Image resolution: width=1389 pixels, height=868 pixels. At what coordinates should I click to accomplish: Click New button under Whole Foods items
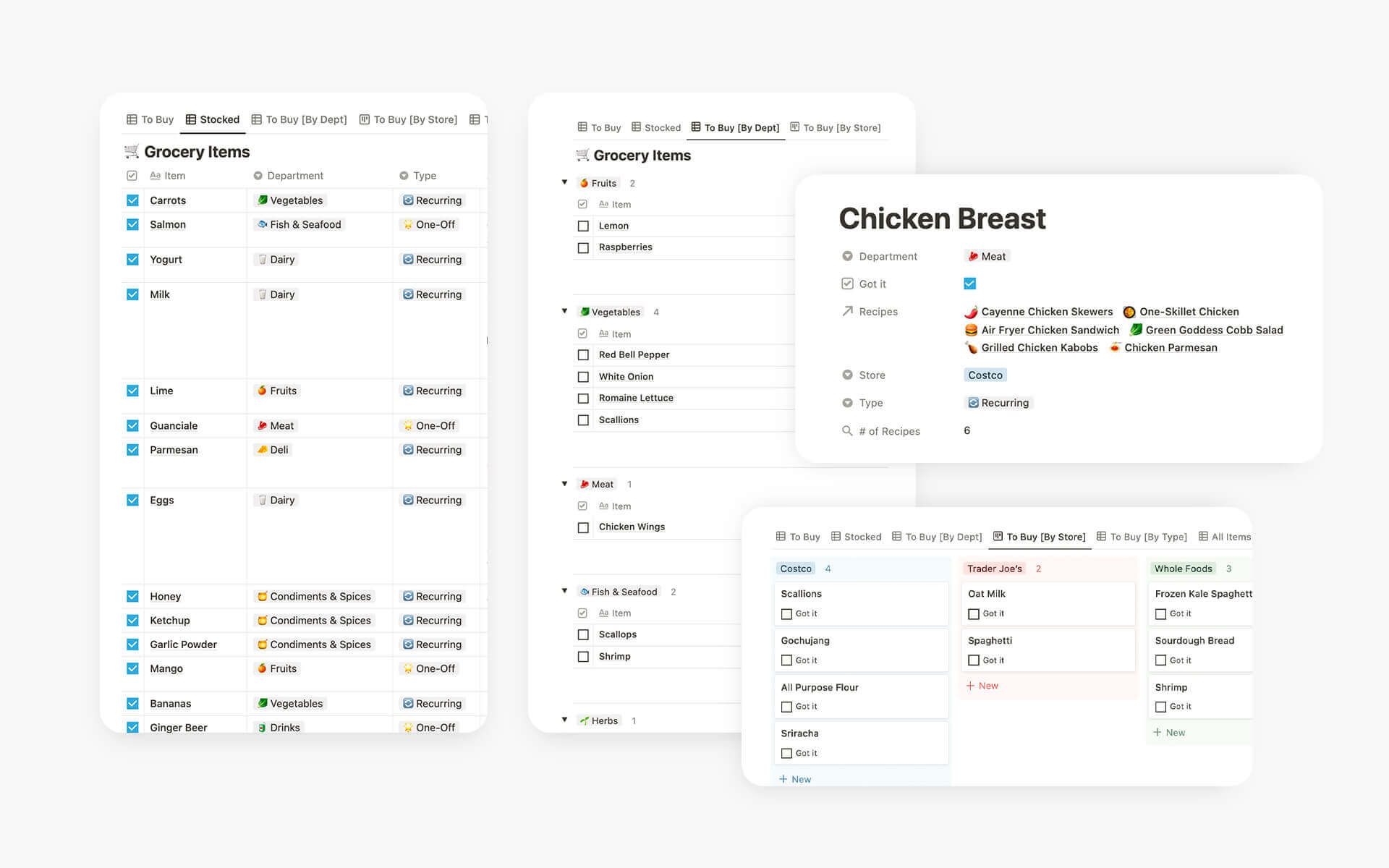tap(1173, 732)
